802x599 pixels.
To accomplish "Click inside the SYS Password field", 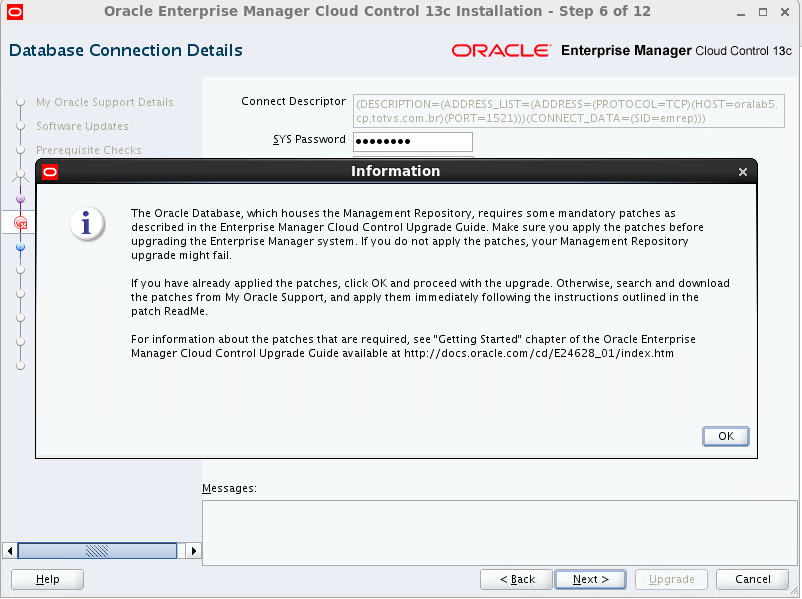I will (412, 141).
